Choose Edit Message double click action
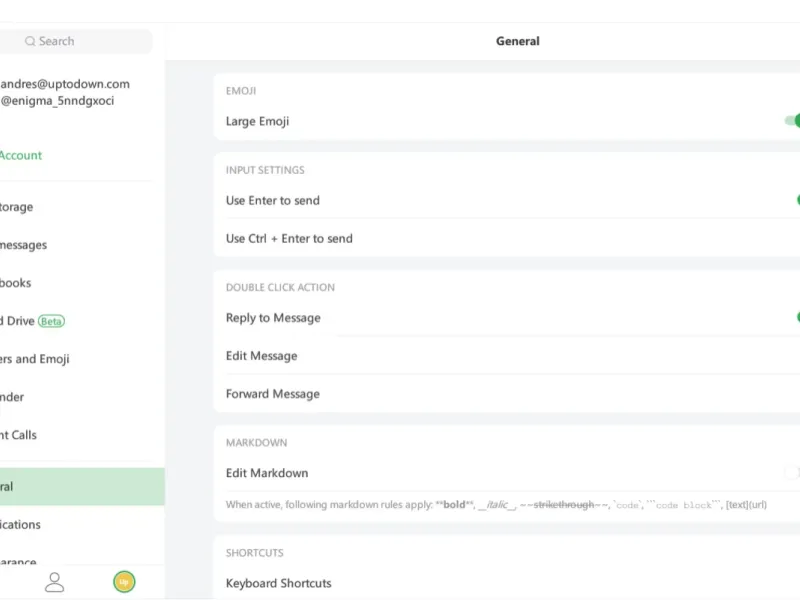 point(507,356)
